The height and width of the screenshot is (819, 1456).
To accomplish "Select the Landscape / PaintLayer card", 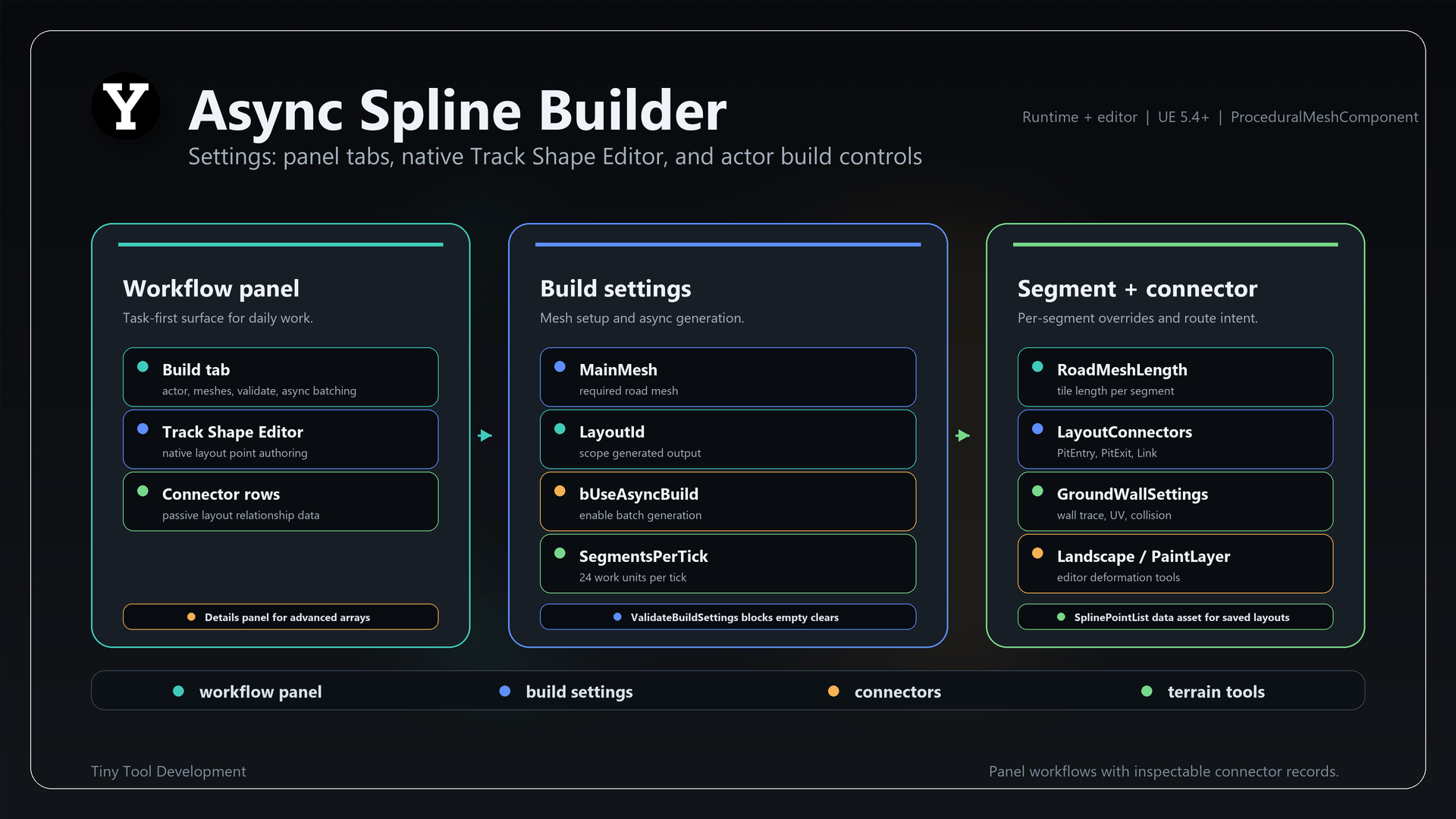I will 1175,563.
